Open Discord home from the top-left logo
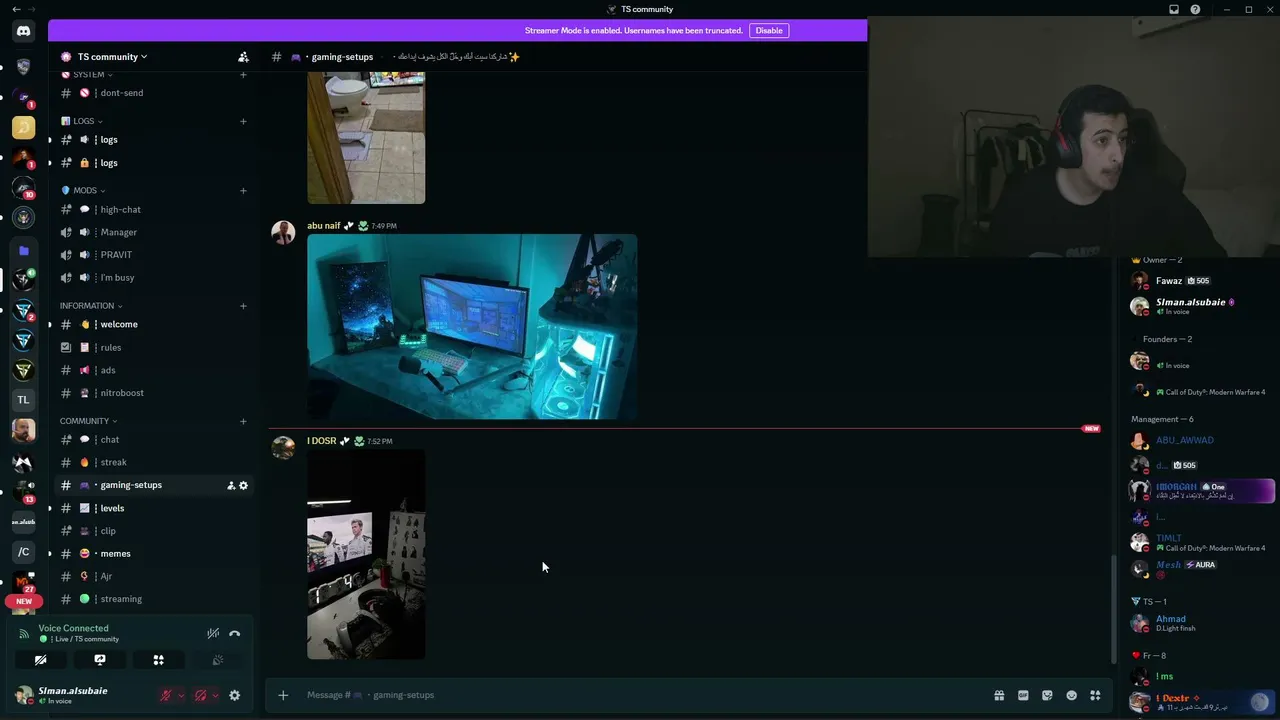The height and width of the screenshot is (720, 1280). pyautogui.click(x=23, y=31)
